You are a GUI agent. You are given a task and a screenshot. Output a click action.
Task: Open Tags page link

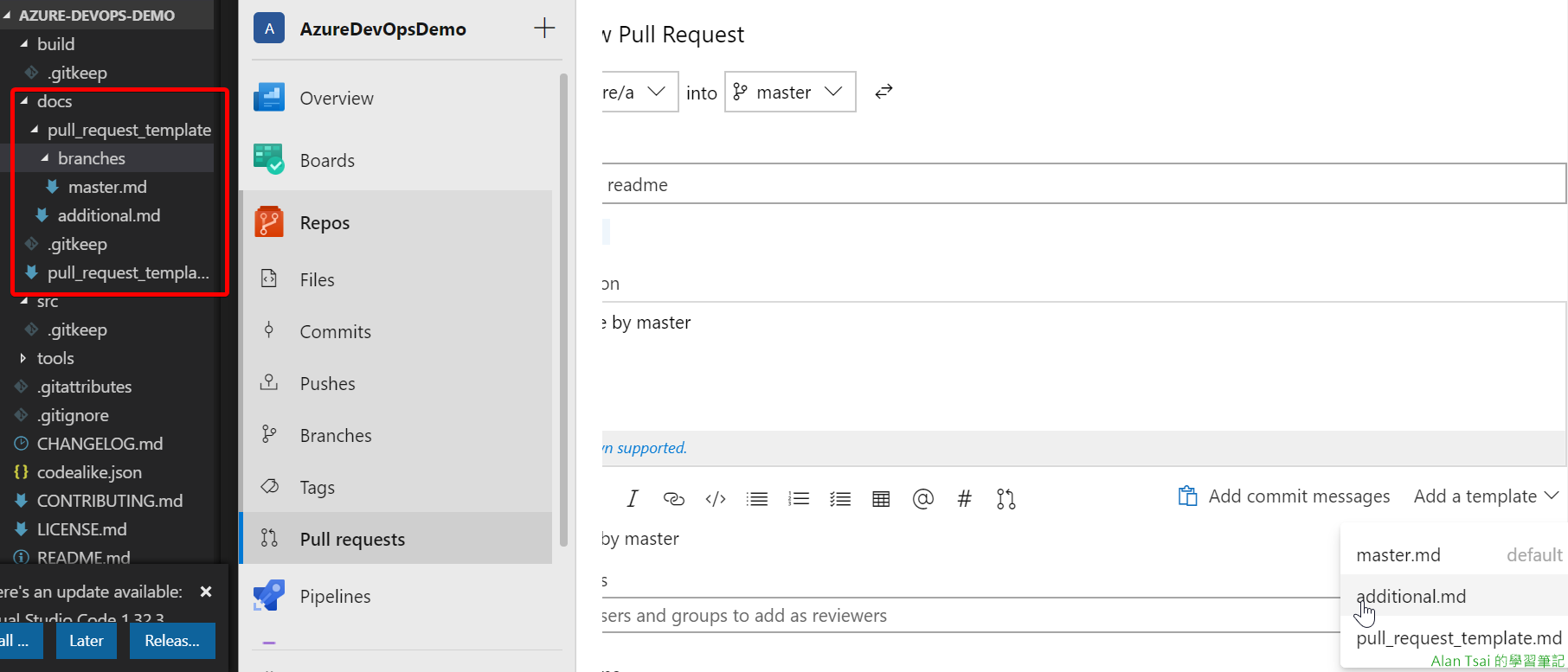(x=317, y=487)
